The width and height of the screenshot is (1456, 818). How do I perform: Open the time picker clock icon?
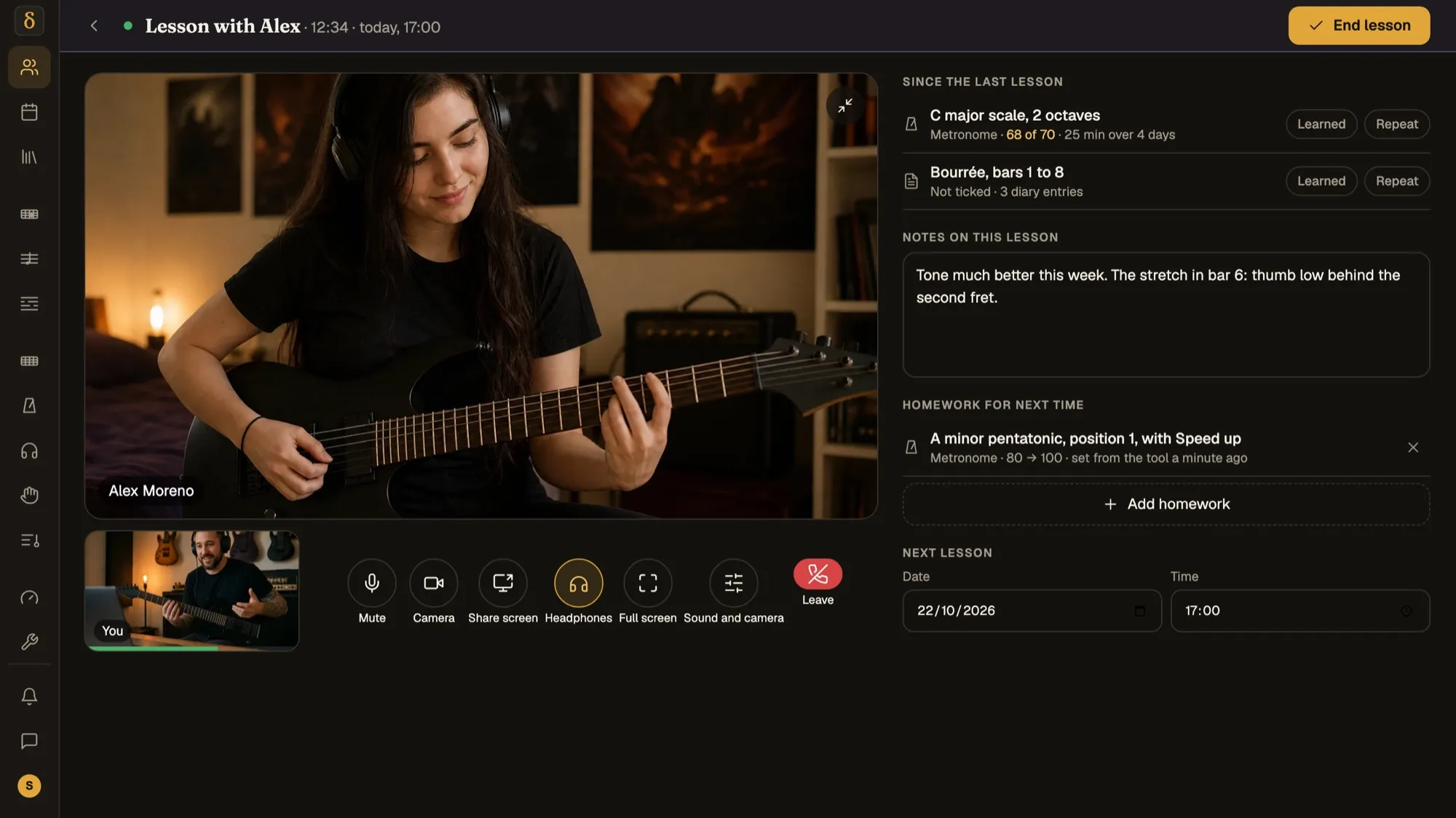pyautogui.click(x=1406, y=611)
